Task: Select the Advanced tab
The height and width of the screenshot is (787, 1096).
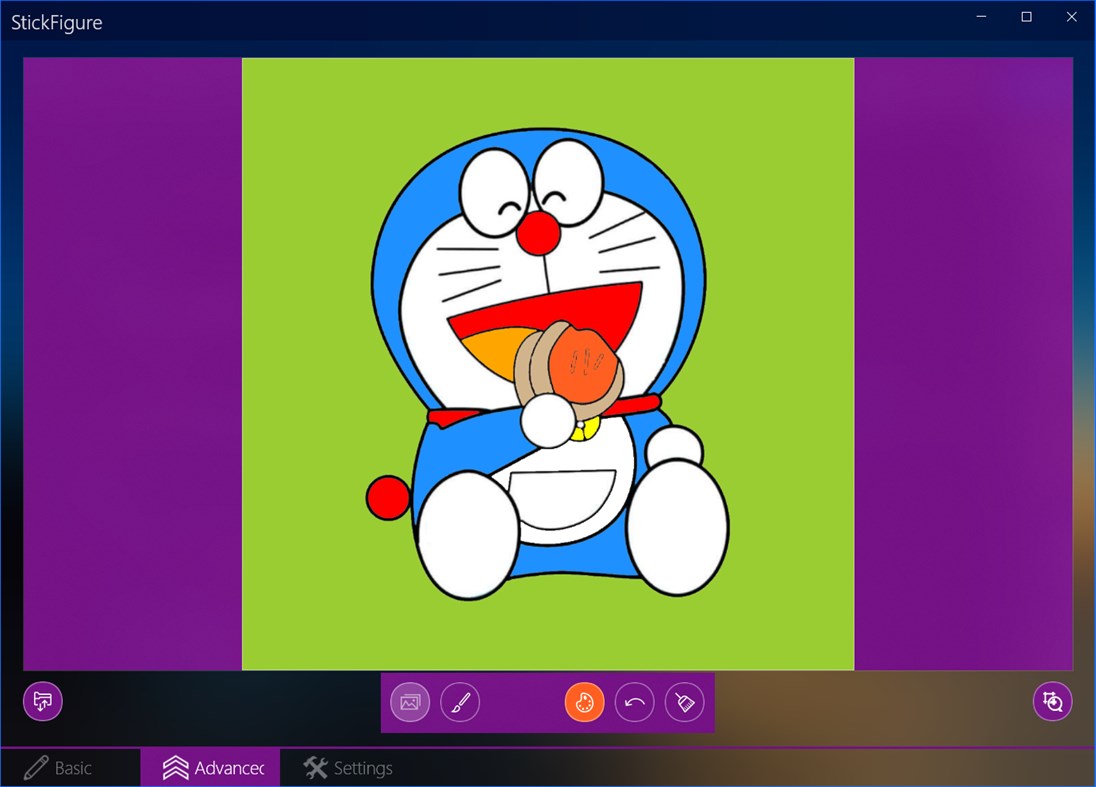Action: [x=211, y=768]
